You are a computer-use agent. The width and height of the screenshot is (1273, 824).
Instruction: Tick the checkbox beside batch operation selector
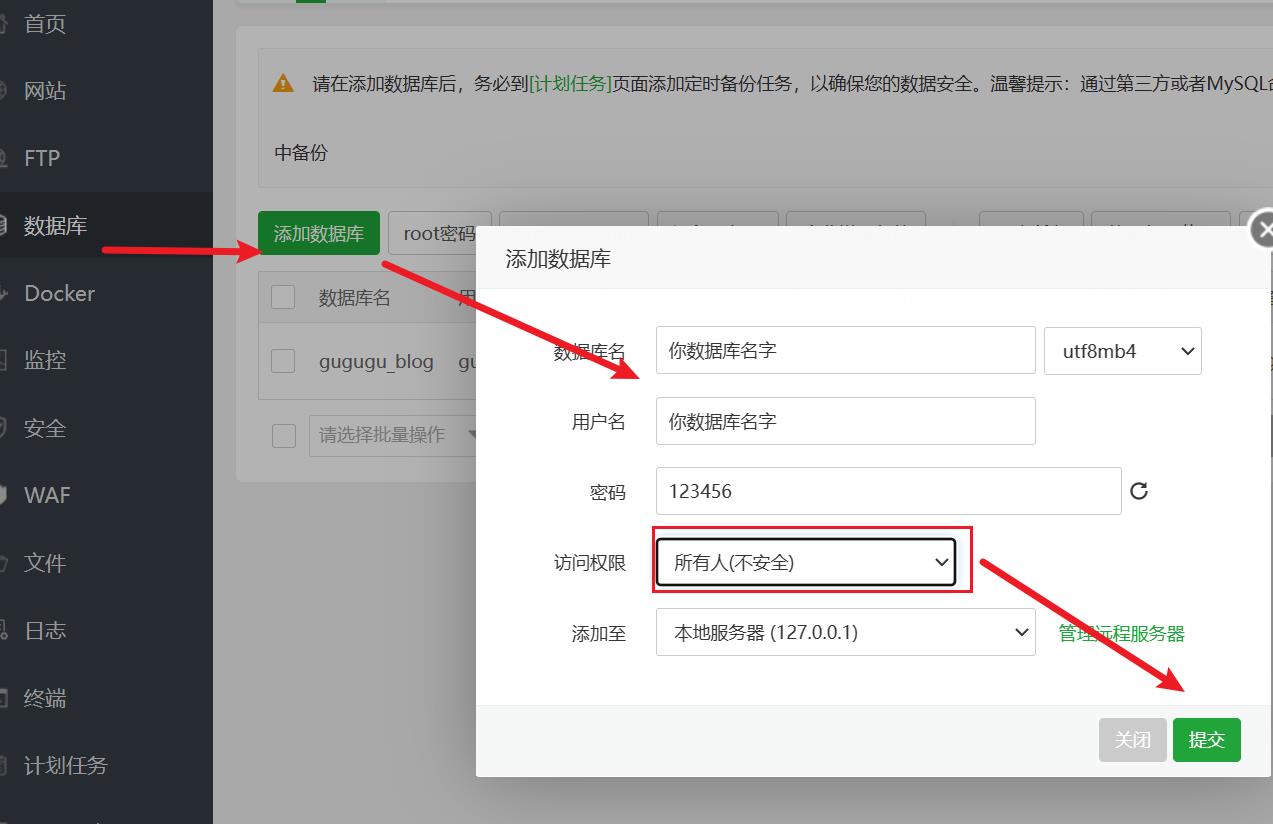[284, 435]
